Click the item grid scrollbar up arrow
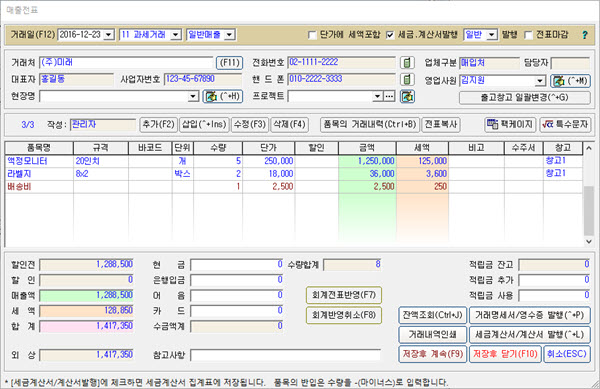Viewport: 600px width, 389px height. [589, 148]
